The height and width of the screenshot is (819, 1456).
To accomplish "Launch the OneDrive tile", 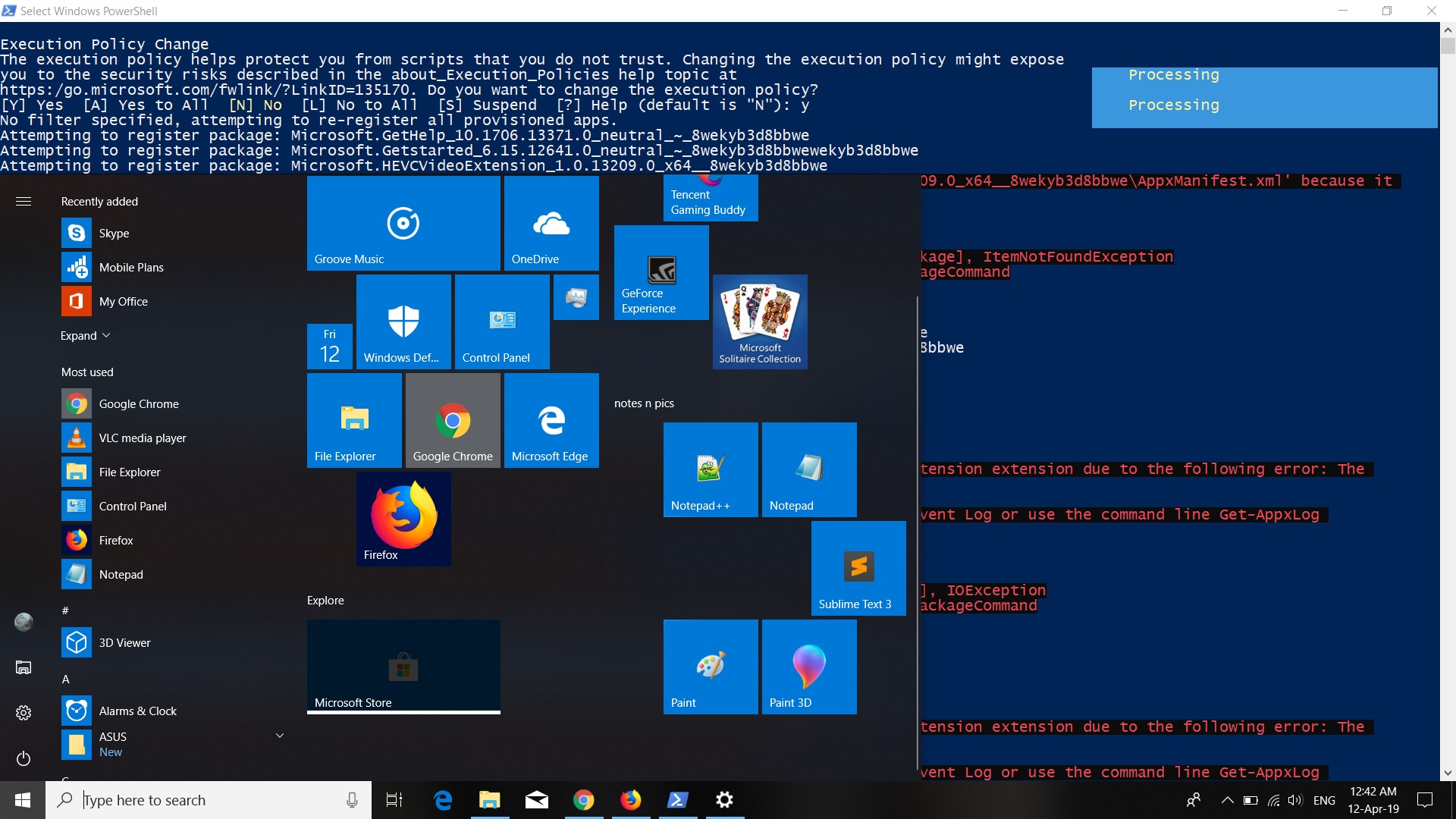I will click(x=551, y=224).
